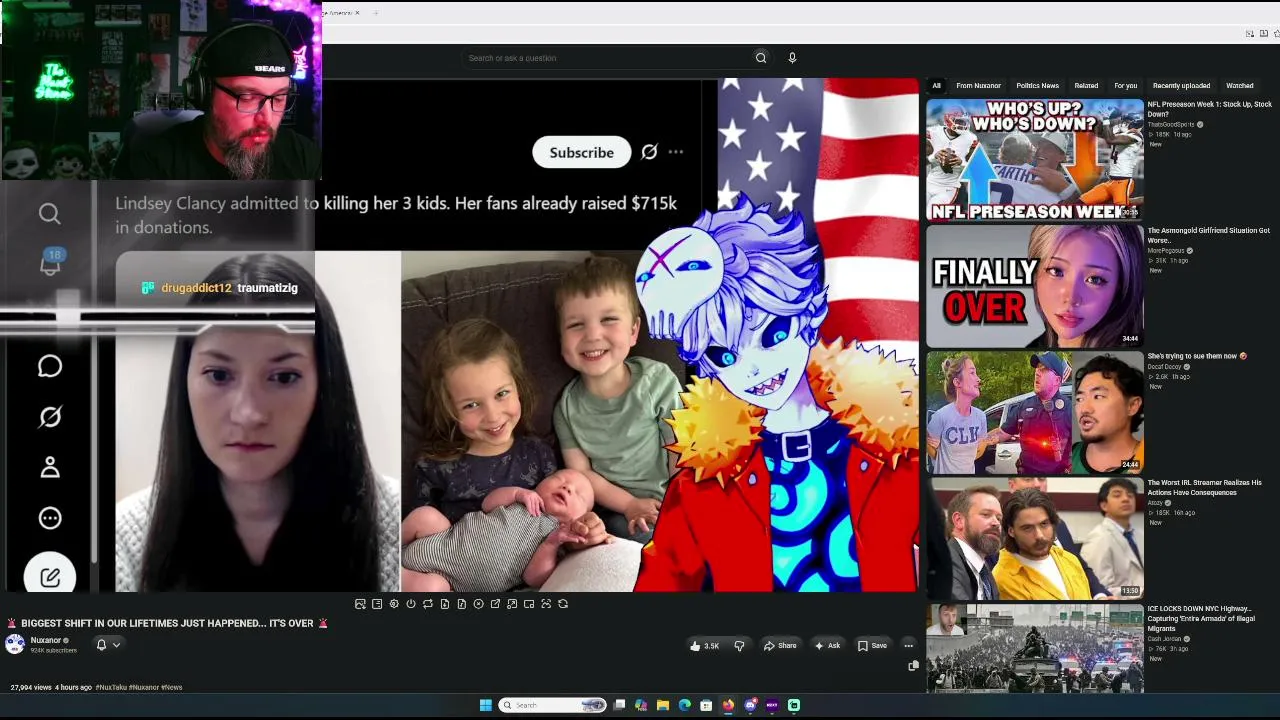Visit the ThatsGoodSports channel link

[1171, 125]
